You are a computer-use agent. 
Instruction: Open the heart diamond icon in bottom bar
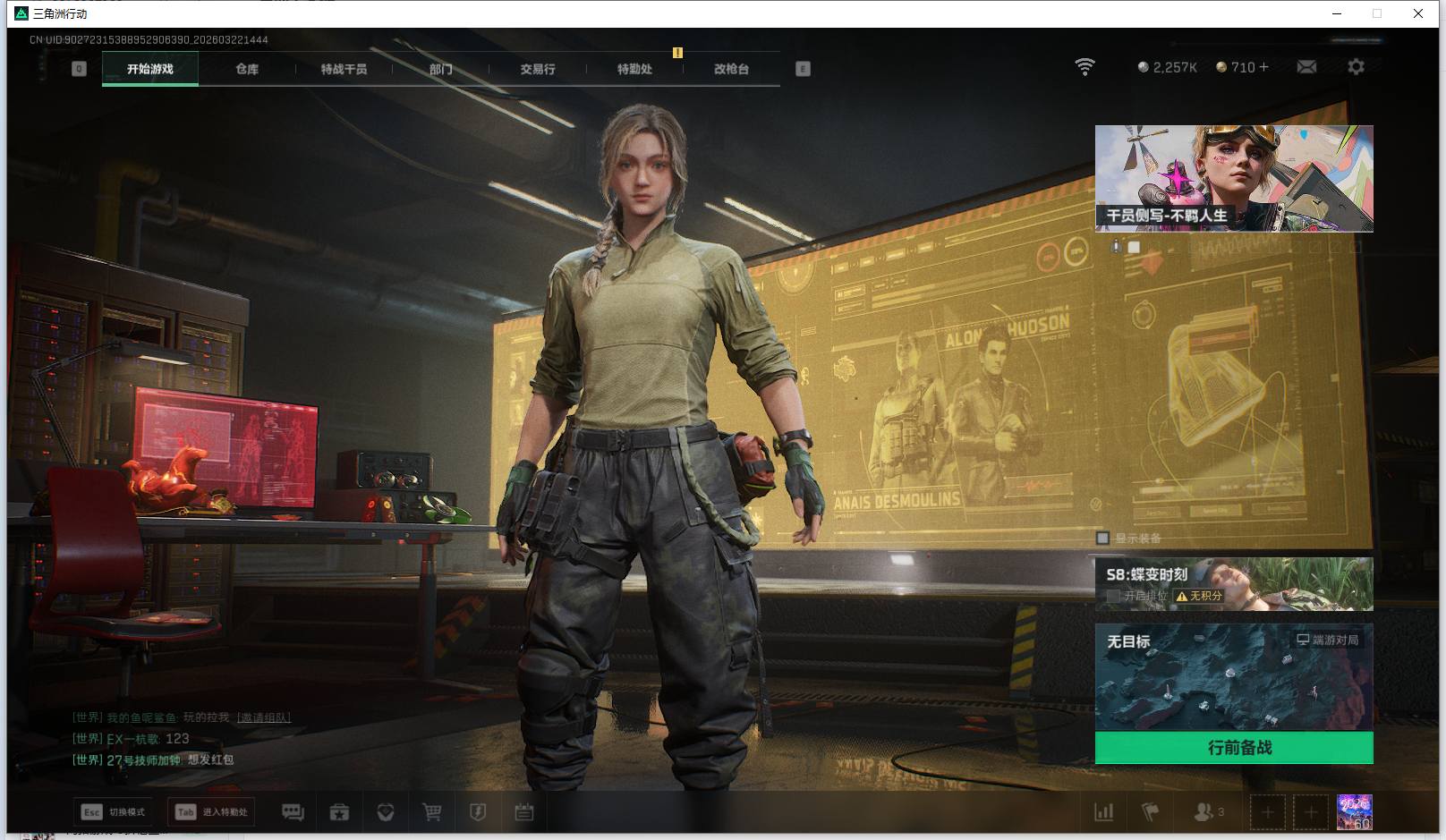click(x=386, y=812)
